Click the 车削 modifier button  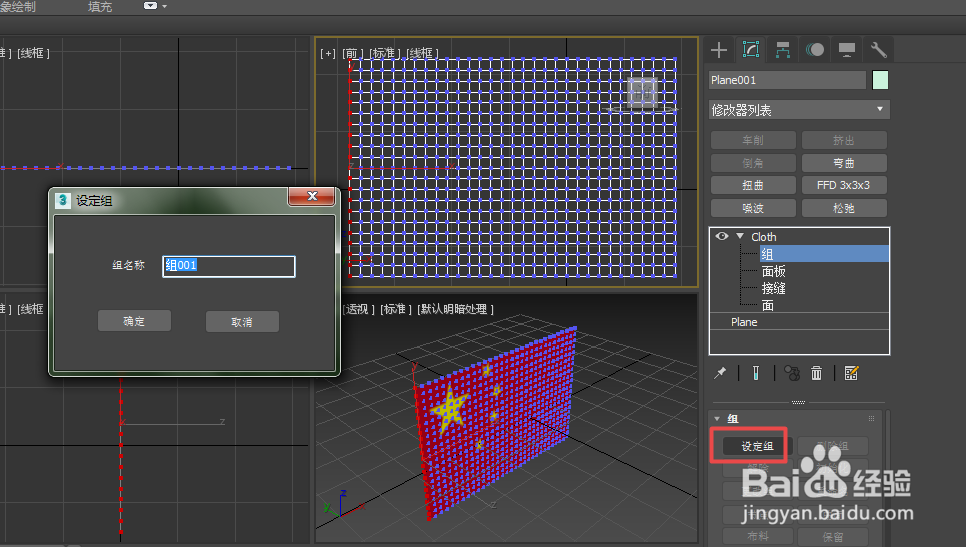coord(753,140)
